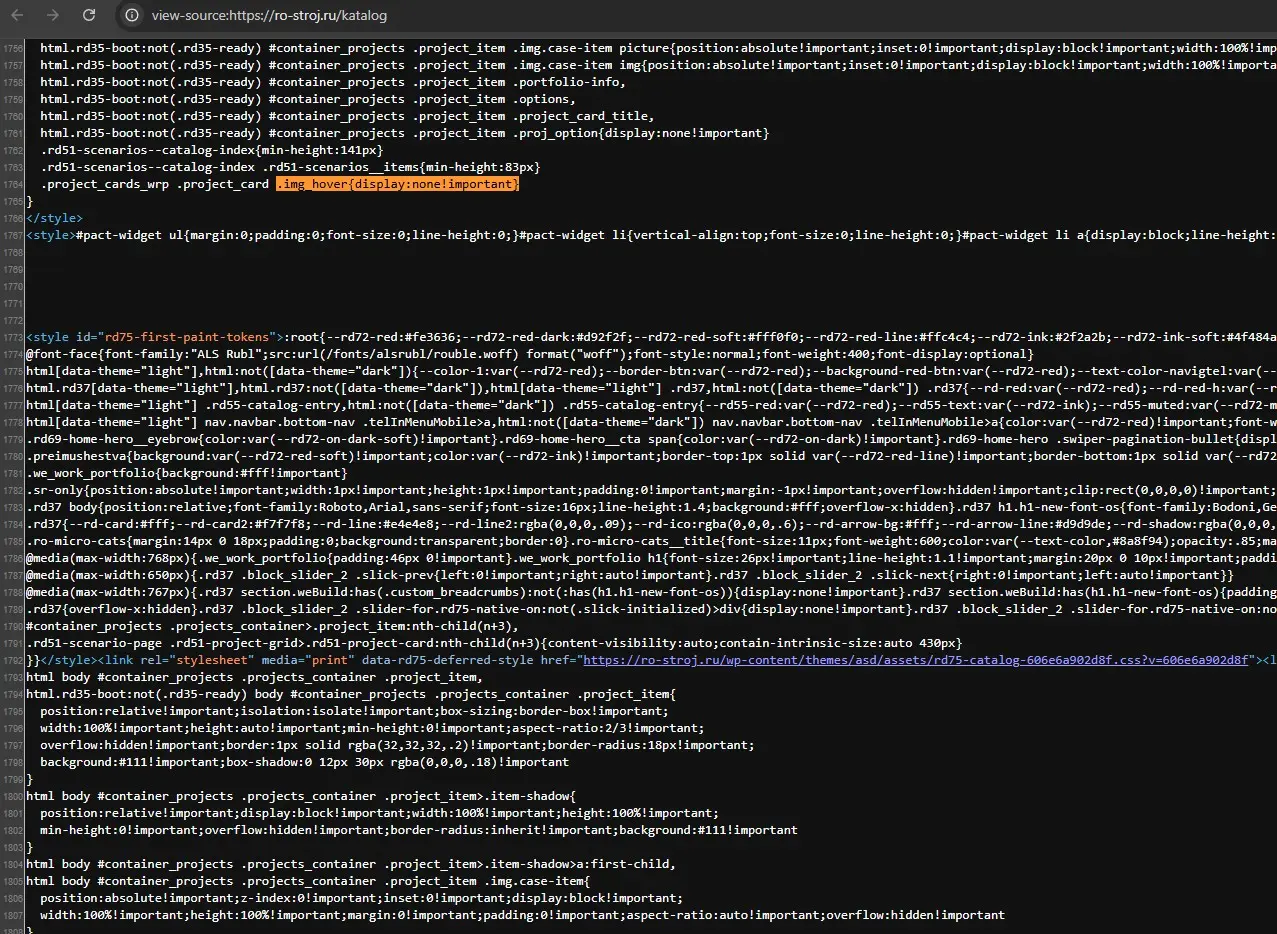View site information icon in address bar
Screen dimensions: 1277x934
pyautogui.click(x=132, y=15)
